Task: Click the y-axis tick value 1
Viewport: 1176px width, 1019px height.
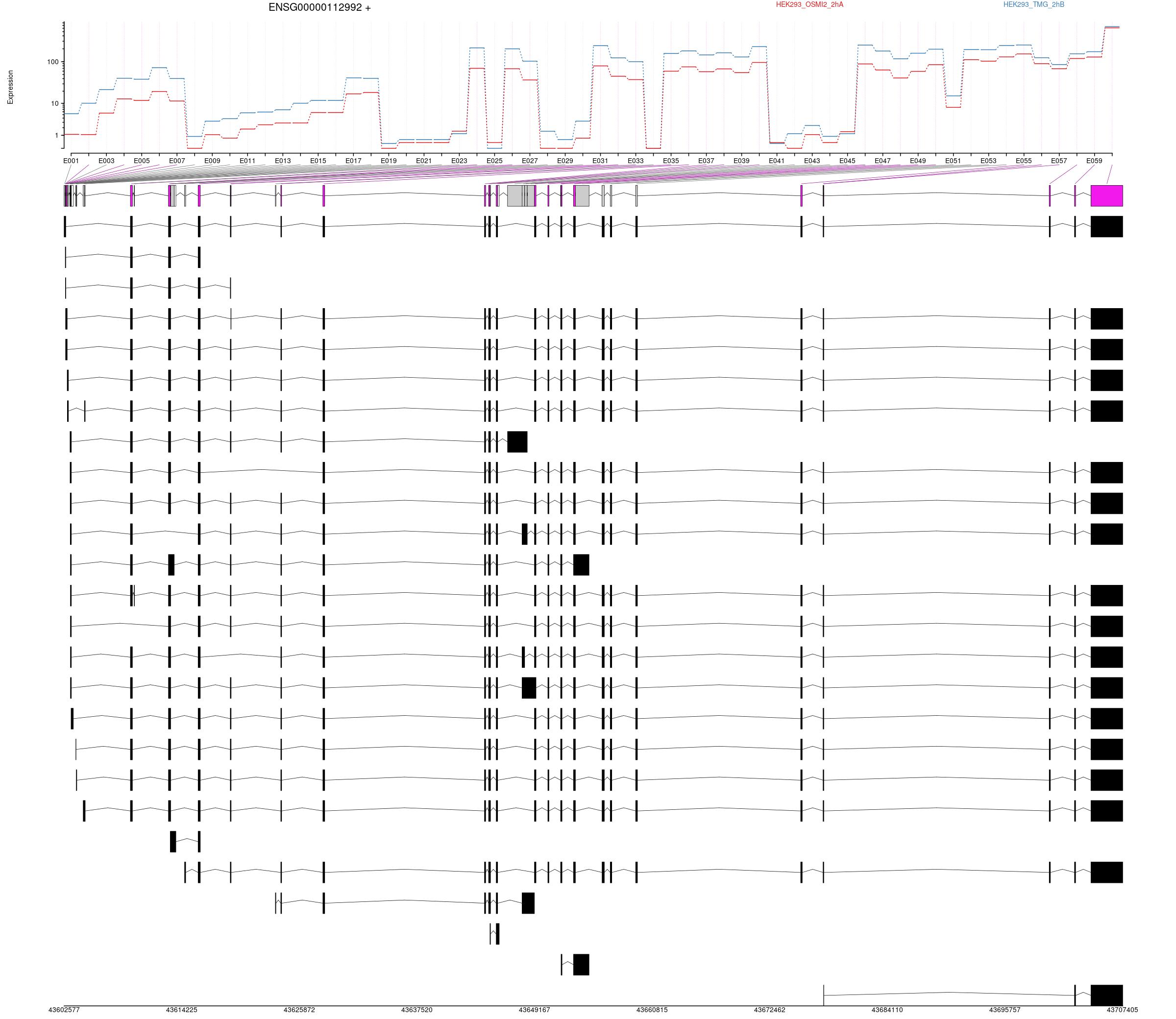Action: (x=57, y=135)
